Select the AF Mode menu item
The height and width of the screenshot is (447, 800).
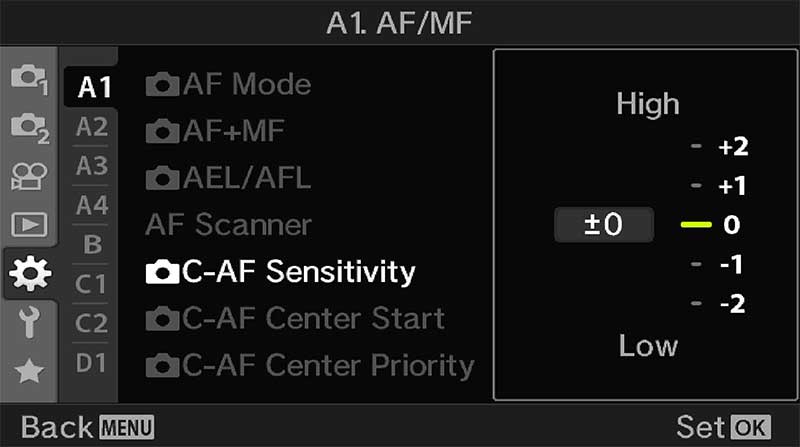[x=228, y=84]
